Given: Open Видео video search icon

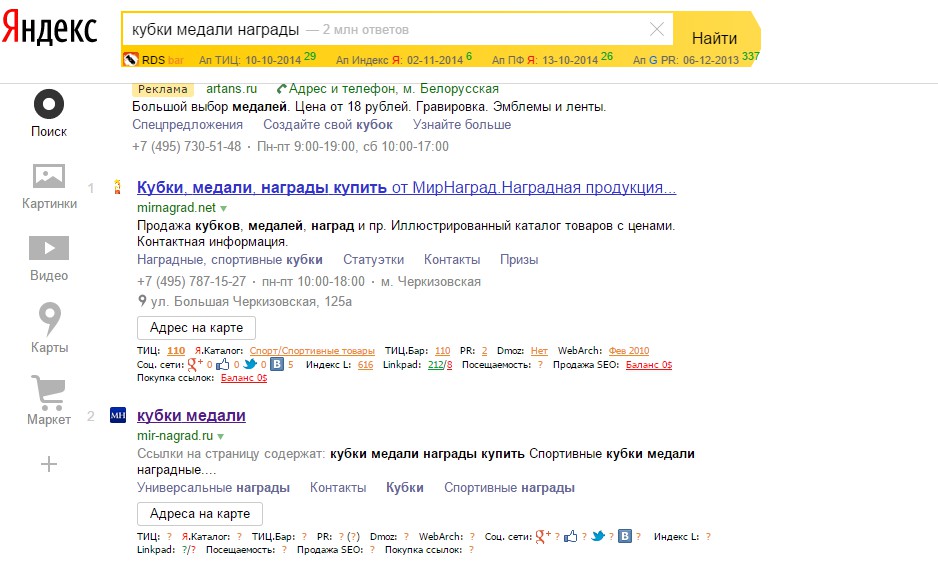Looking at the screenshot, I should tap(49, 248).
